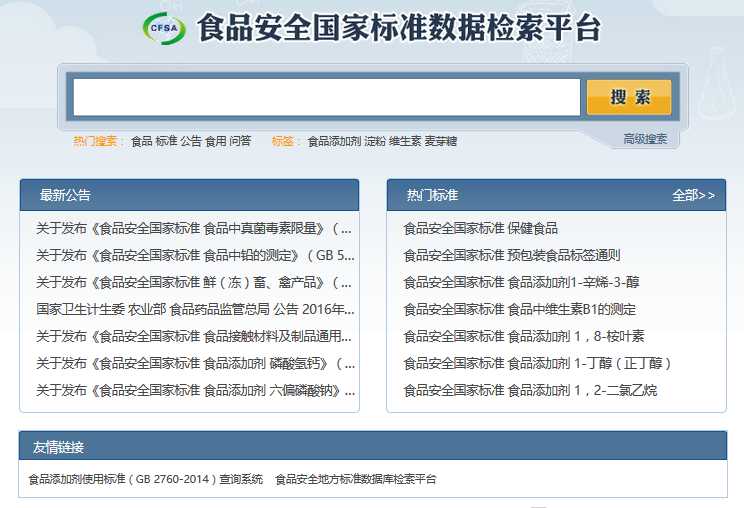Choose the 维生素 tag
The height and width of the screenshot is (508, 744).
405,141
